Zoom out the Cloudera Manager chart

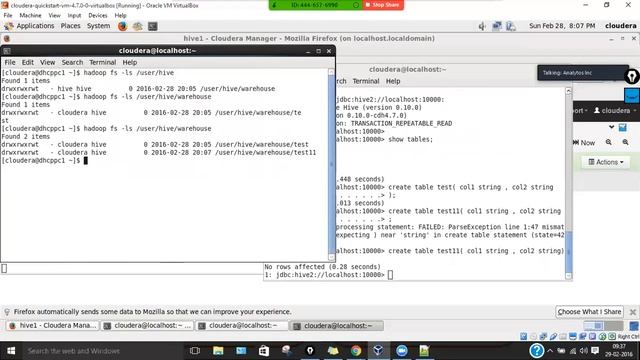[609, 142]
